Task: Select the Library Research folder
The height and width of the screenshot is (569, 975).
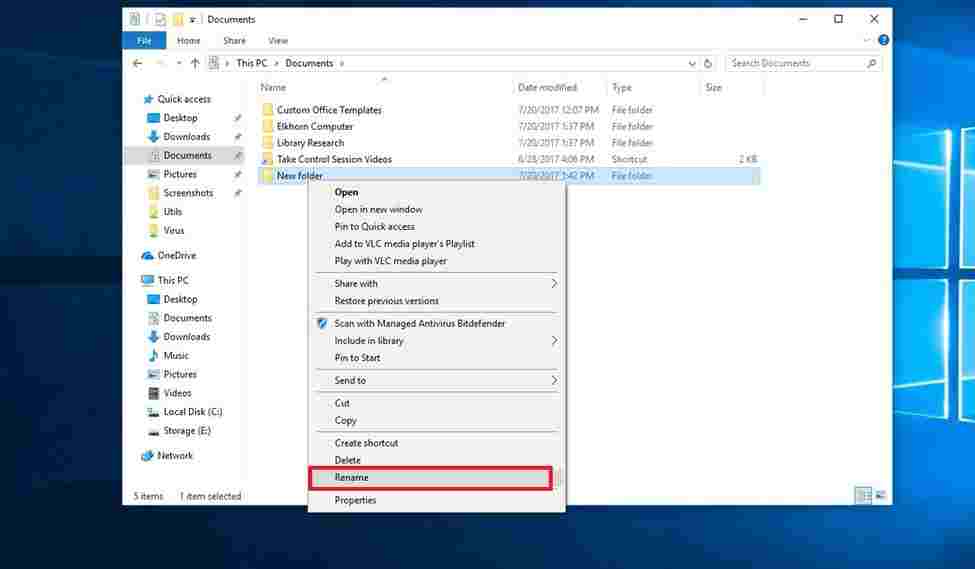Action: tap(310, 142)
